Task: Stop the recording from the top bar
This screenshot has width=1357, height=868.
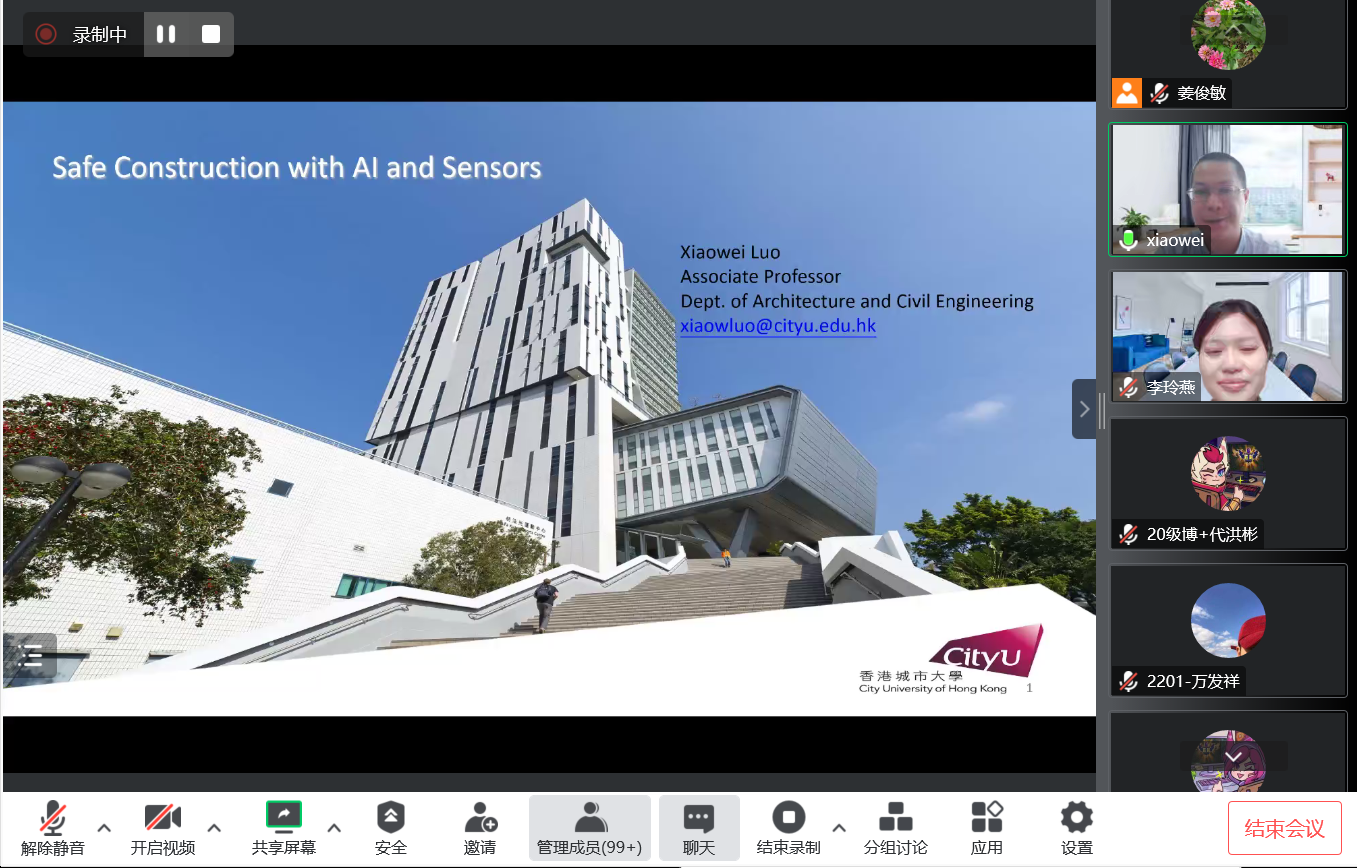Action: point(211,34)
